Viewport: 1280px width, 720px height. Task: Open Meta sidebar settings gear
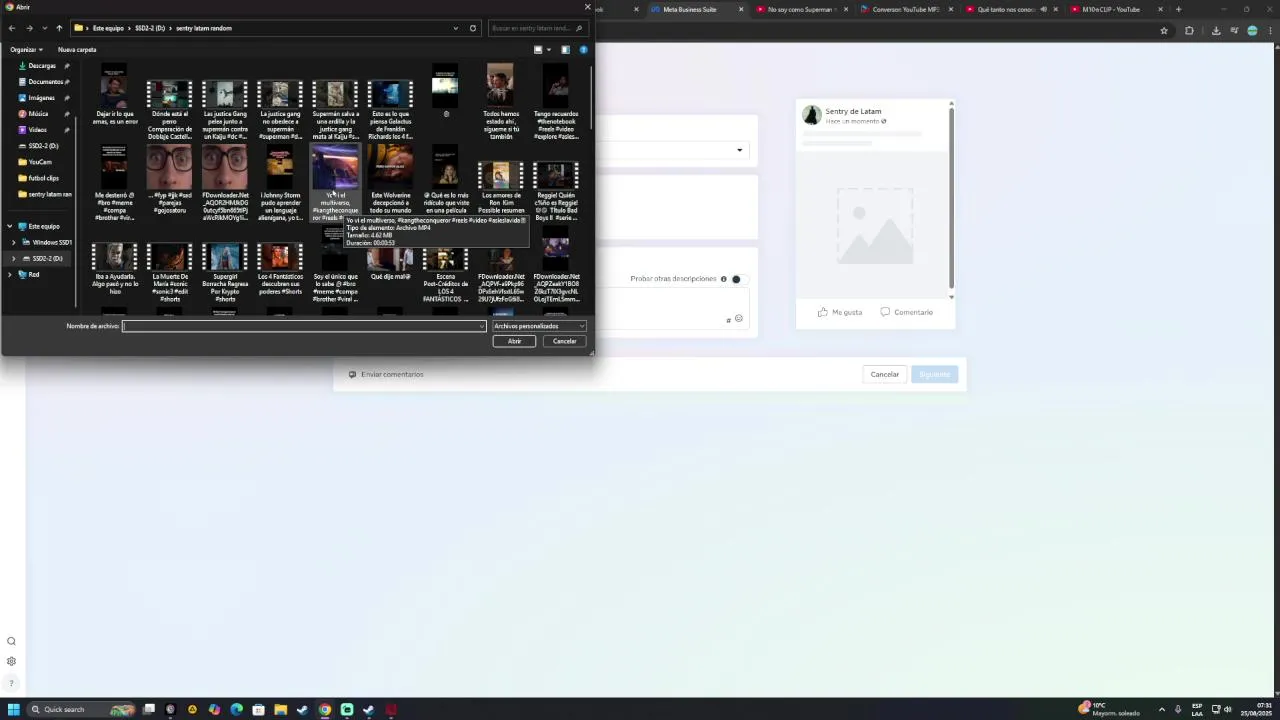coord(12,661)
